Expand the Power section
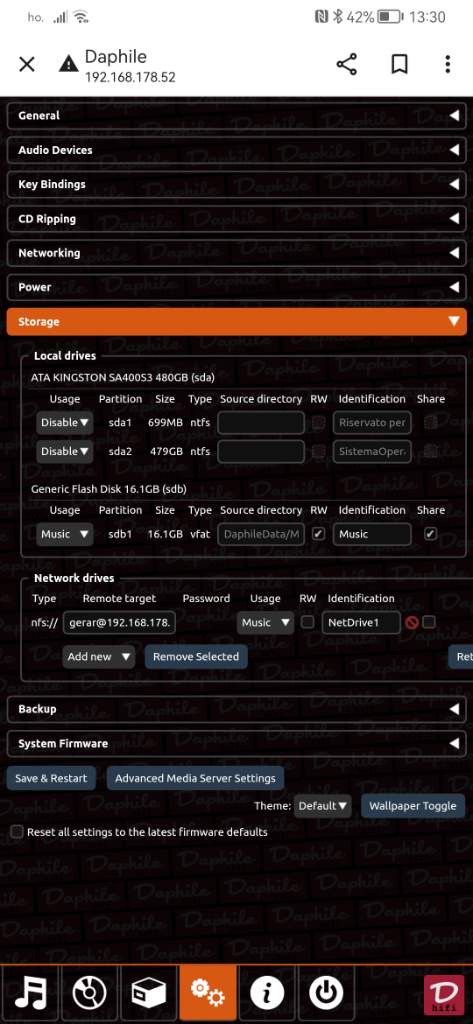This screenshot has width=473, height=1024. pyautogui.click(x=236, y=287)
